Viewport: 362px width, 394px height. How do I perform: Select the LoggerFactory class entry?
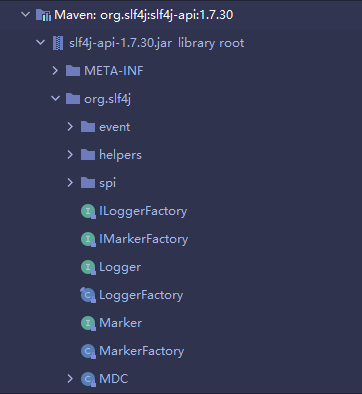tap(141, 295)
